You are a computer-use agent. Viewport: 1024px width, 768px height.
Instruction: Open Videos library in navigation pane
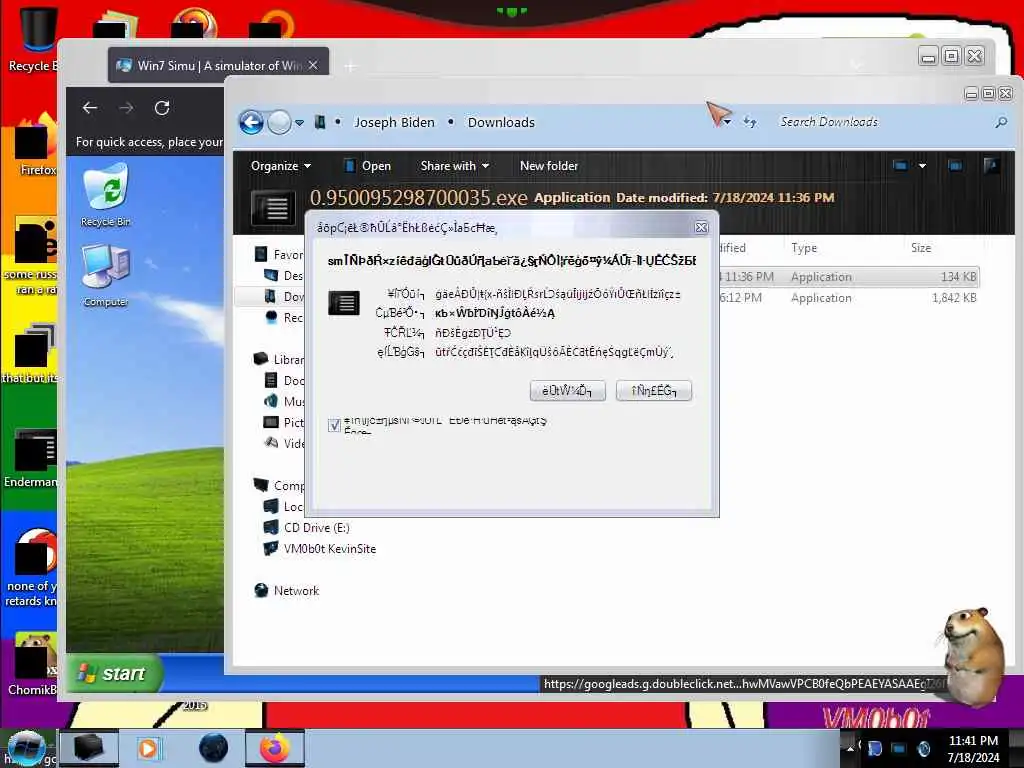point(285,443)
